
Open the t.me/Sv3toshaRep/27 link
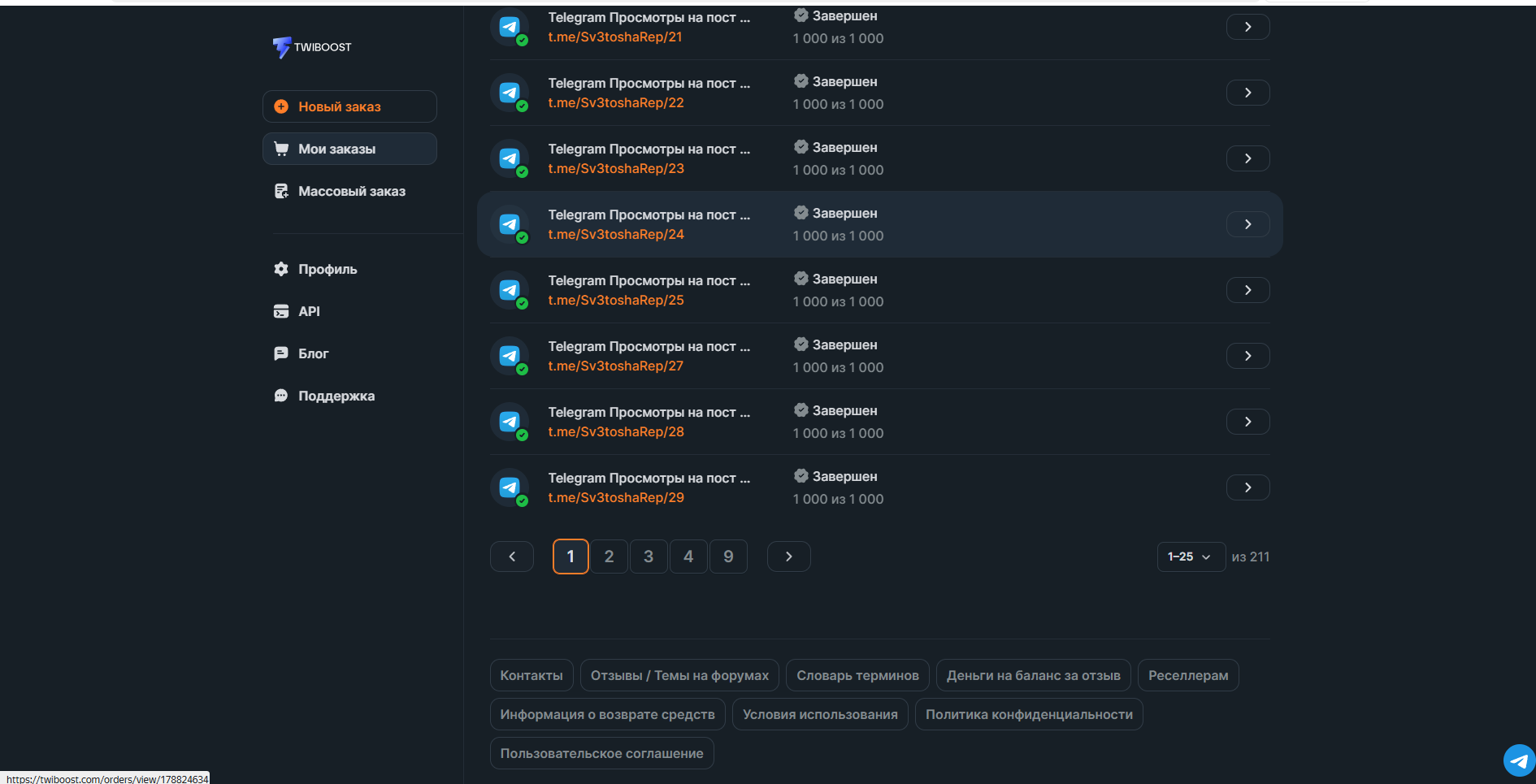[x=615, y=366]
